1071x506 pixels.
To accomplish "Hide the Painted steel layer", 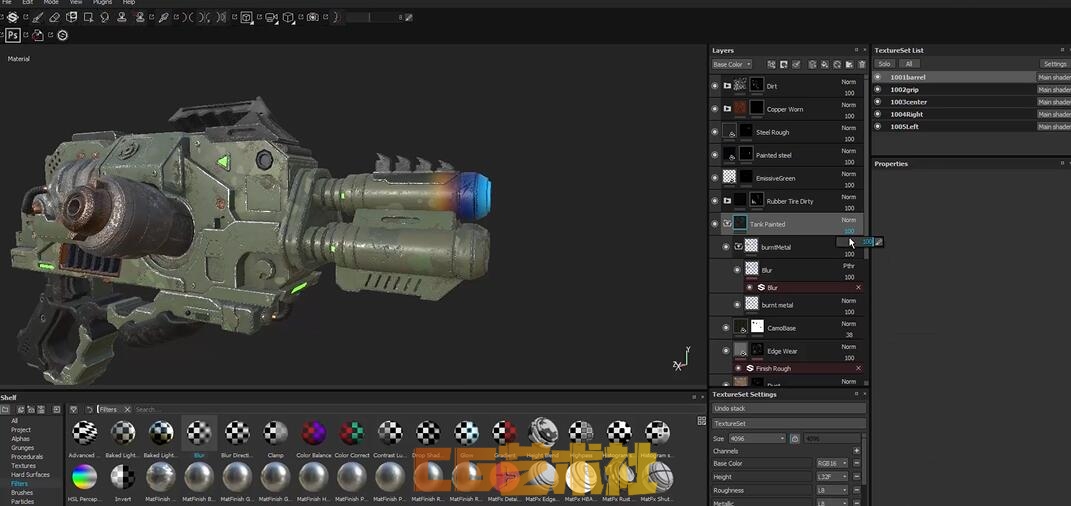I will click(x=714, y=155).
